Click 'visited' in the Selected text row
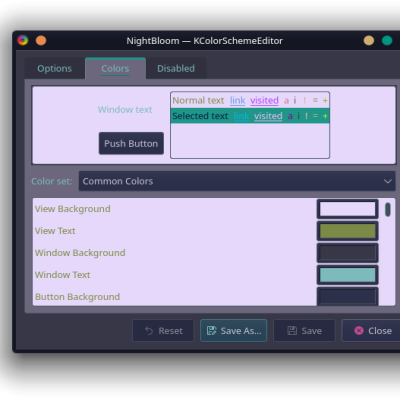The image size is (400, 400). tap(268, 116)
